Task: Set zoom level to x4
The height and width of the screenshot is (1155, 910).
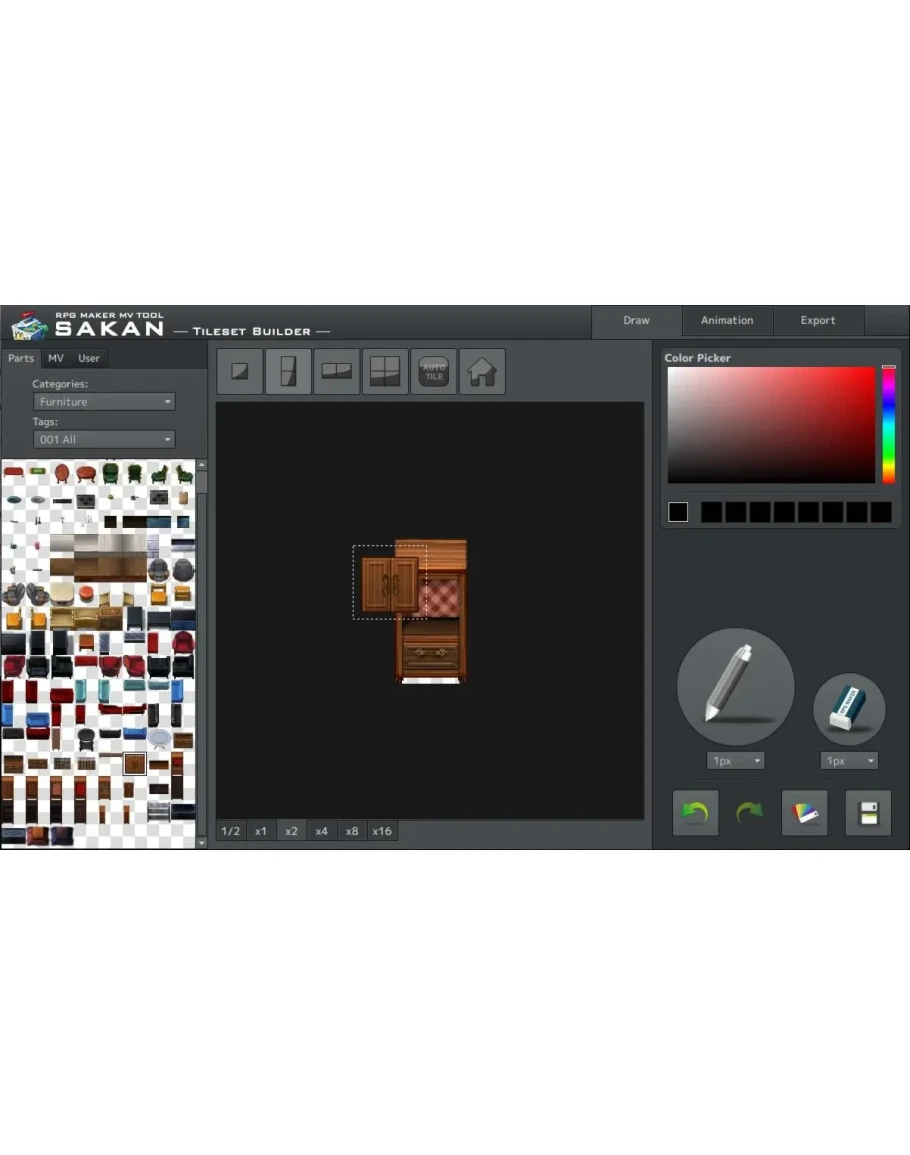Action: point(321,831)
